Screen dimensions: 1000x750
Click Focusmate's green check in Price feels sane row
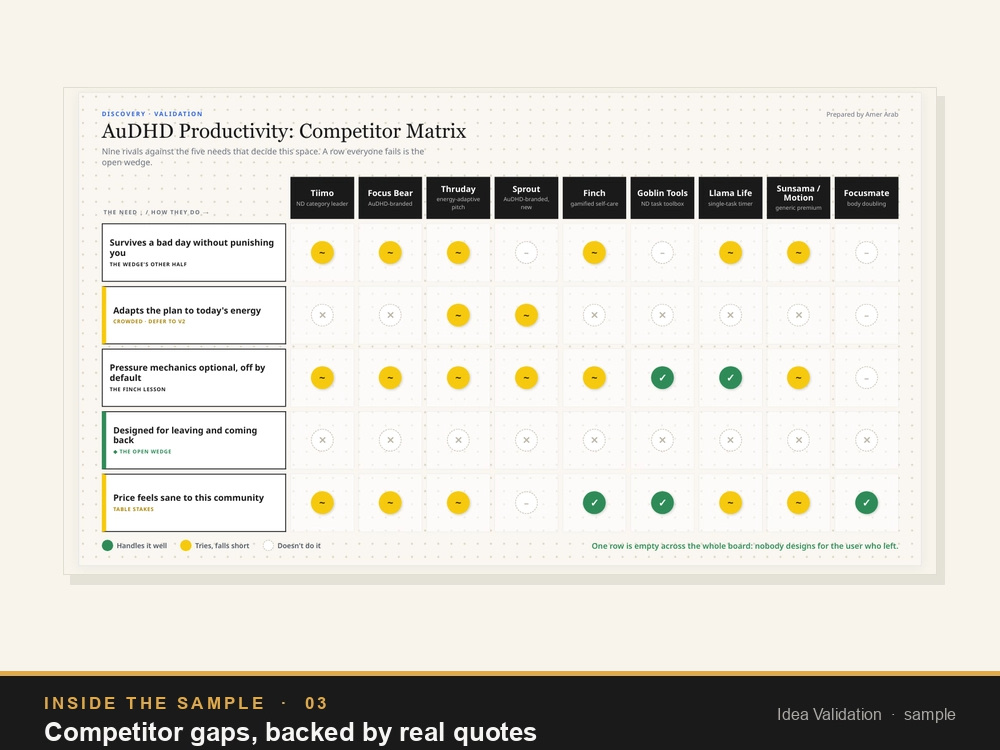pyautogui.click(x=866, y=503)
